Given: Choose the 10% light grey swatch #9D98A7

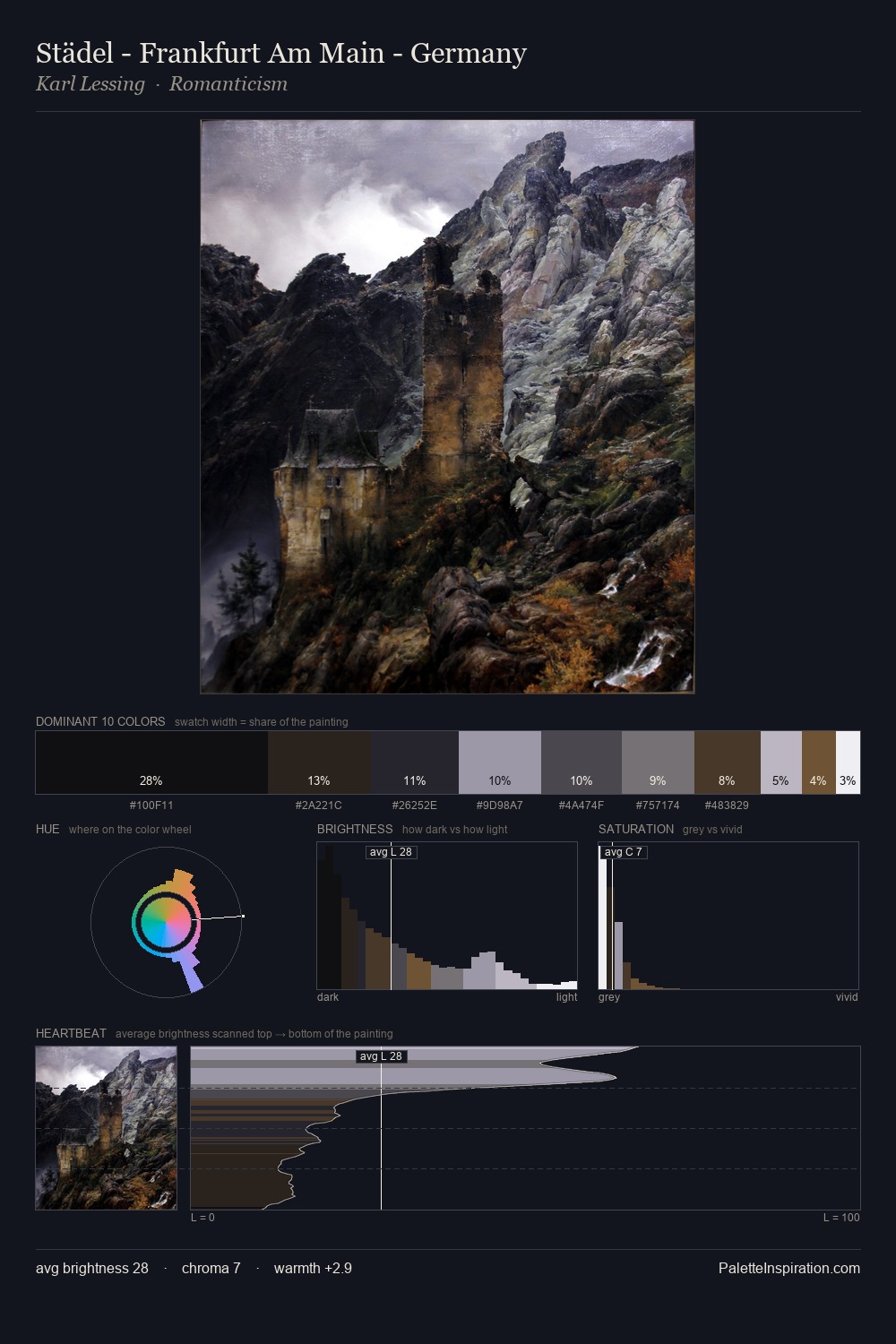Looking at the screenshot, I should coord(500,762).
